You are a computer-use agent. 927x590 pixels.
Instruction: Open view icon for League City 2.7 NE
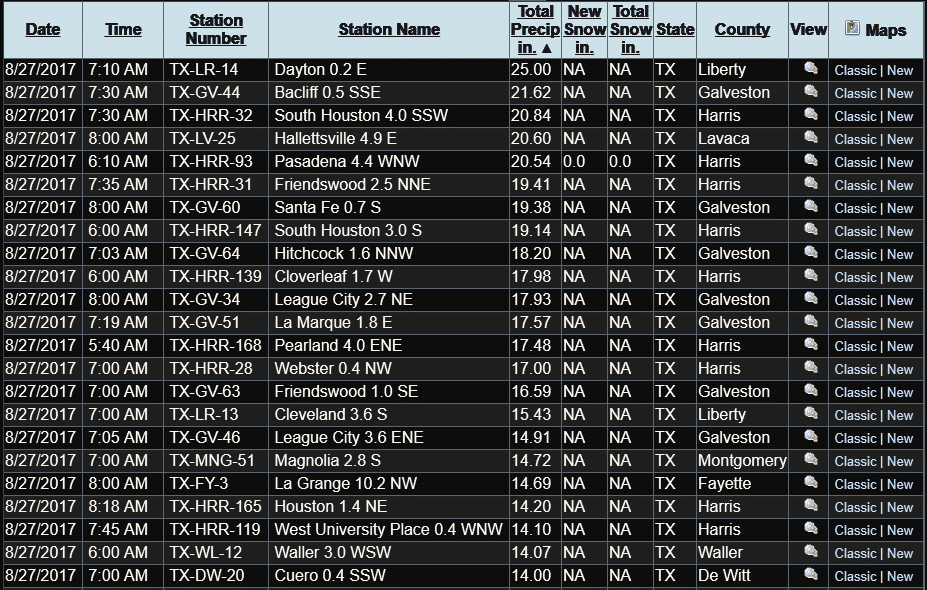click(811, 299)
